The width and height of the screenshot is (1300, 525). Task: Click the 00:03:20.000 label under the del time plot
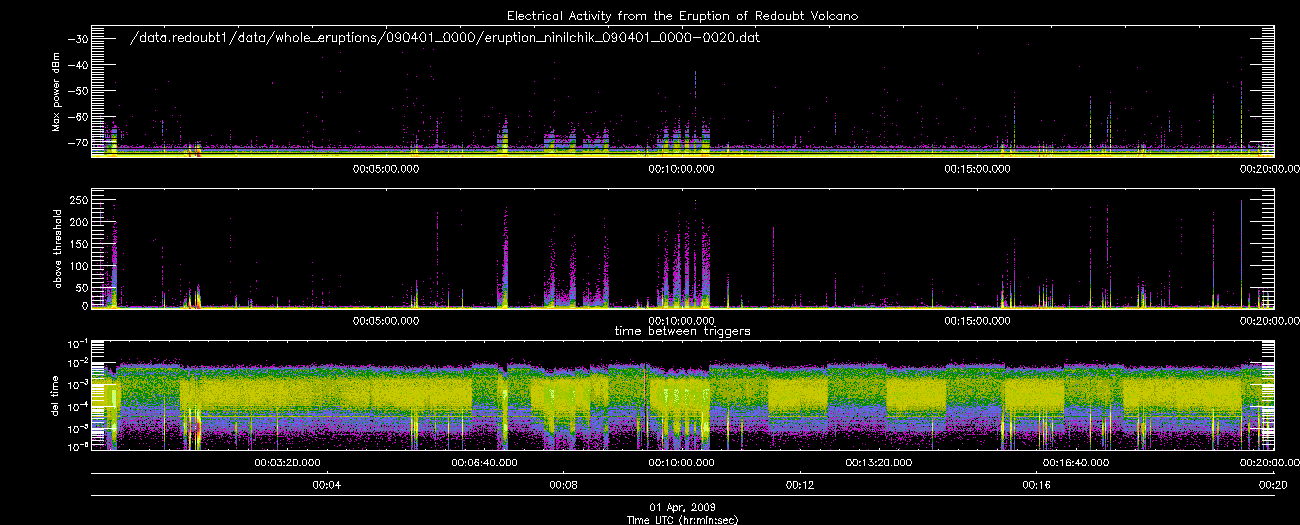point(288,463)
